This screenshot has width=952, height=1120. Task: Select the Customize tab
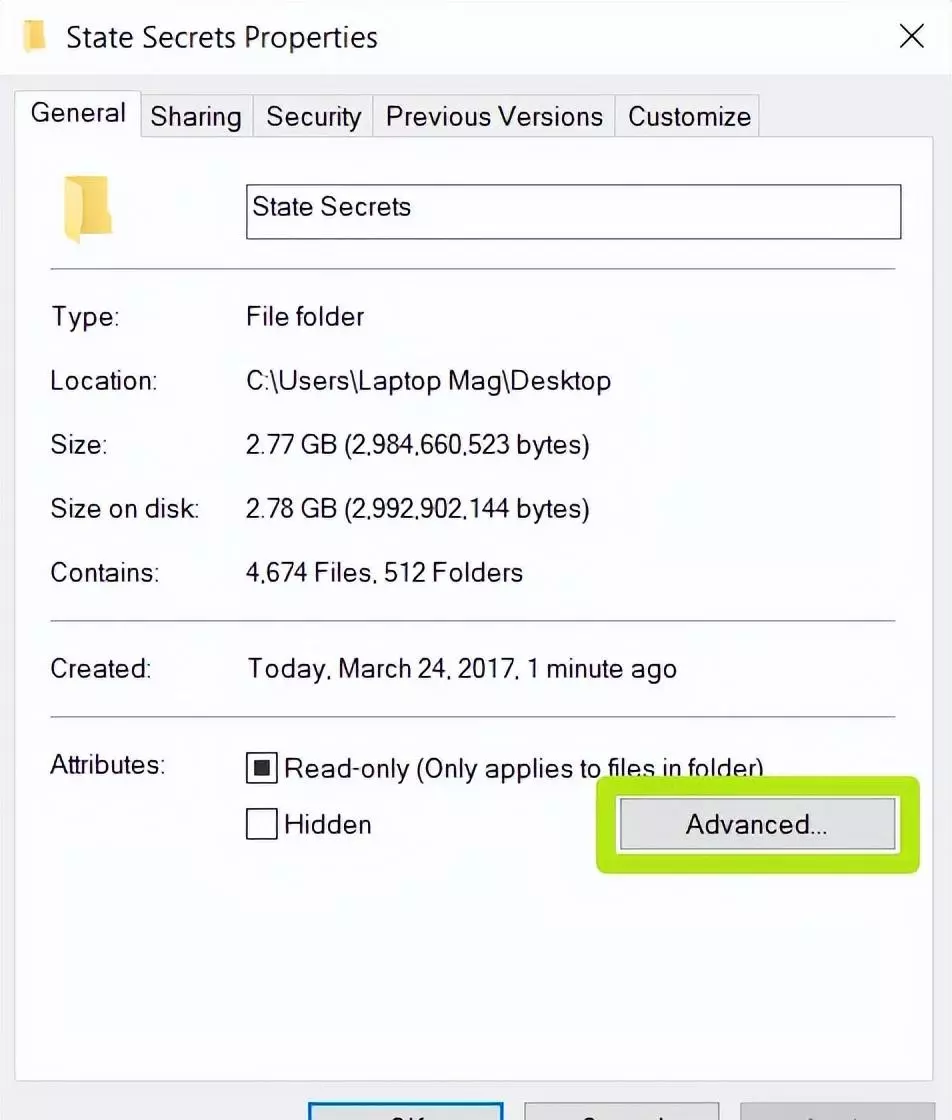coord(689,116)
